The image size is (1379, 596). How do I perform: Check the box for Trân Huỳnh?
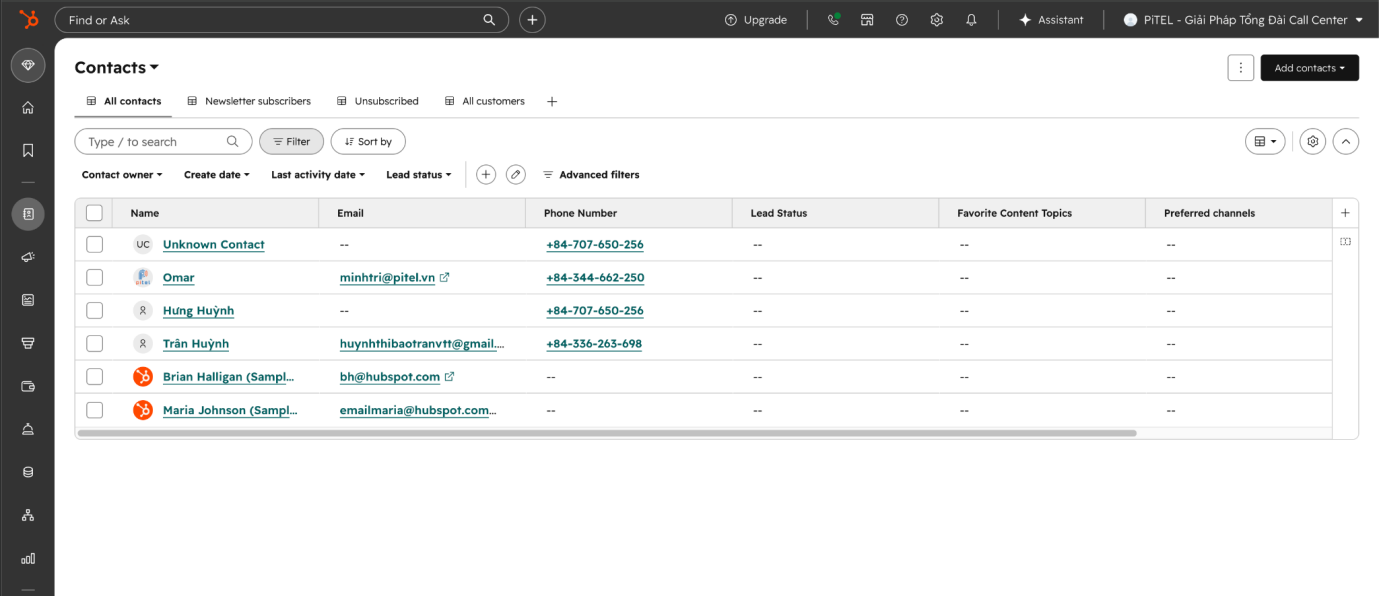(94, 343)
